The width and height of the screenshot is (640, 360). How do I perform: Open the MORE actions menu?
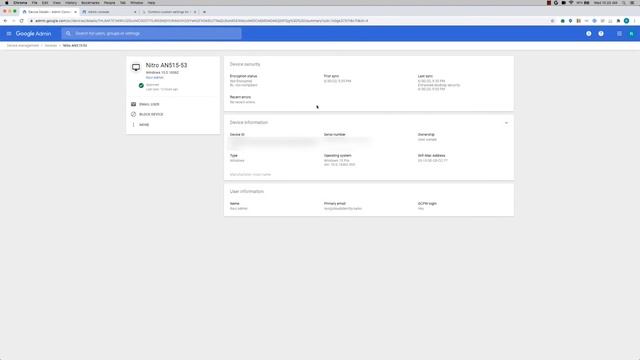click(144, 124)
